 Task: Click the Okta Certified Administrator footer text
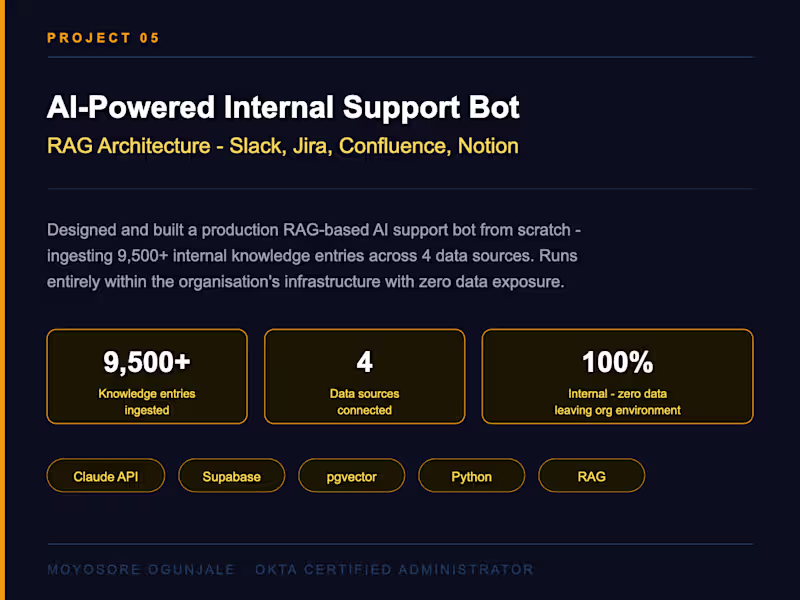coord(394,569)
